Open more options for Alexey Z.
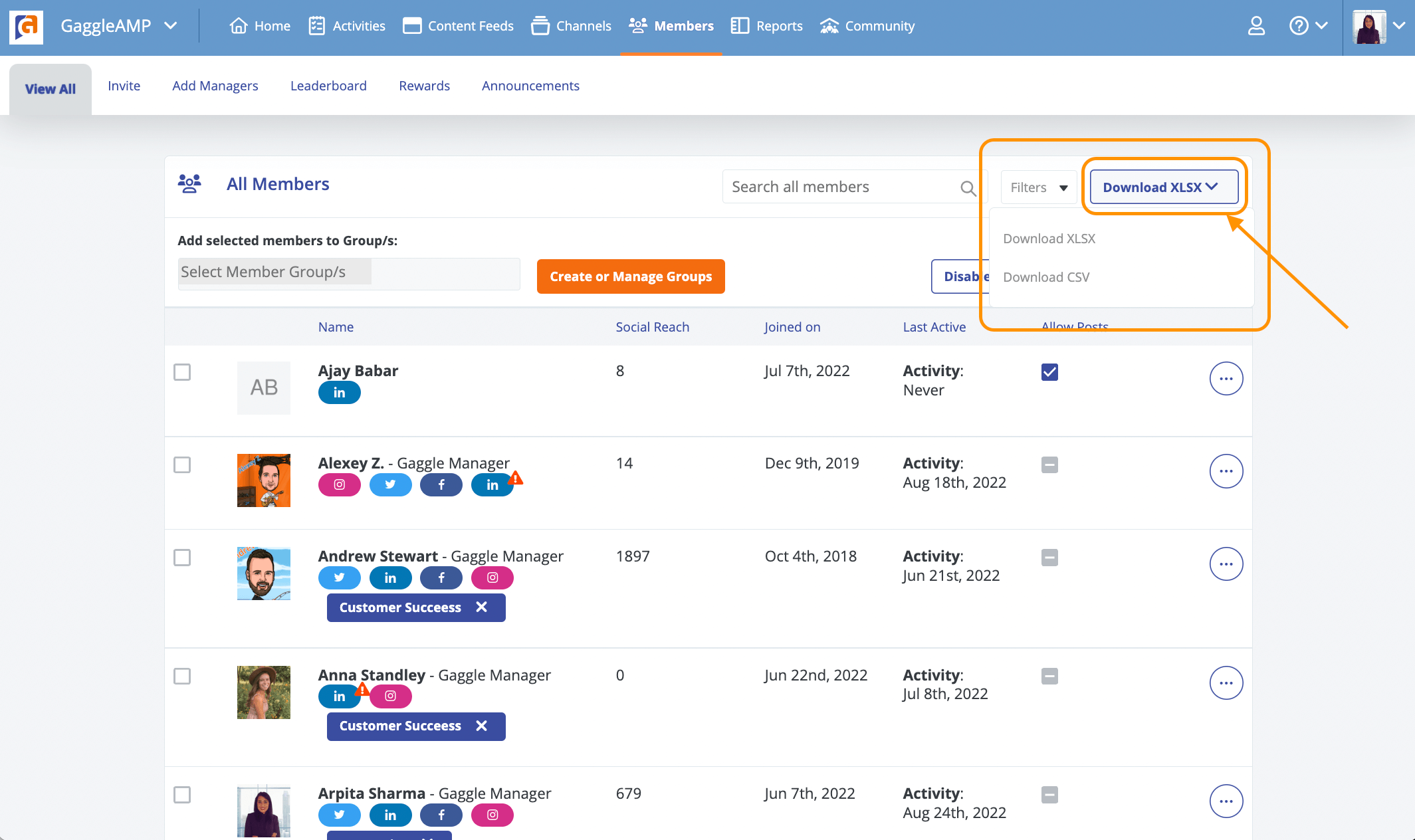1415x840 pixels. click(1226, 471)
